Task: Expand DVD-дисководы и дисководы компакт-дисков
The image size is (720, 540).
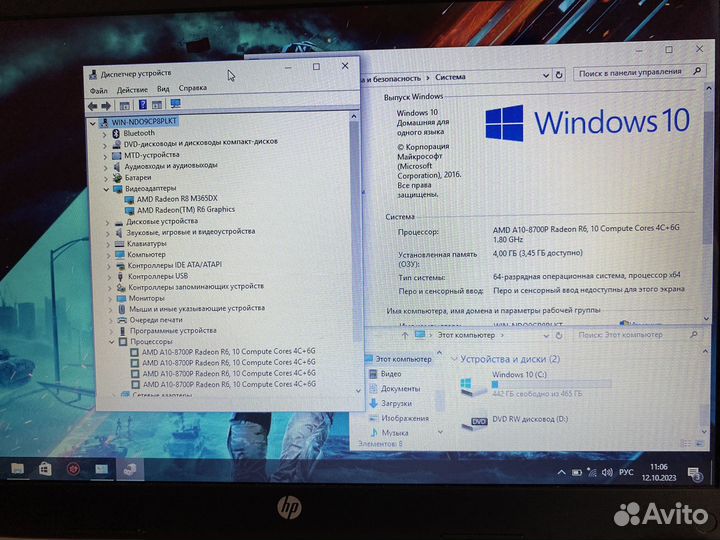Action: [105, 146]
